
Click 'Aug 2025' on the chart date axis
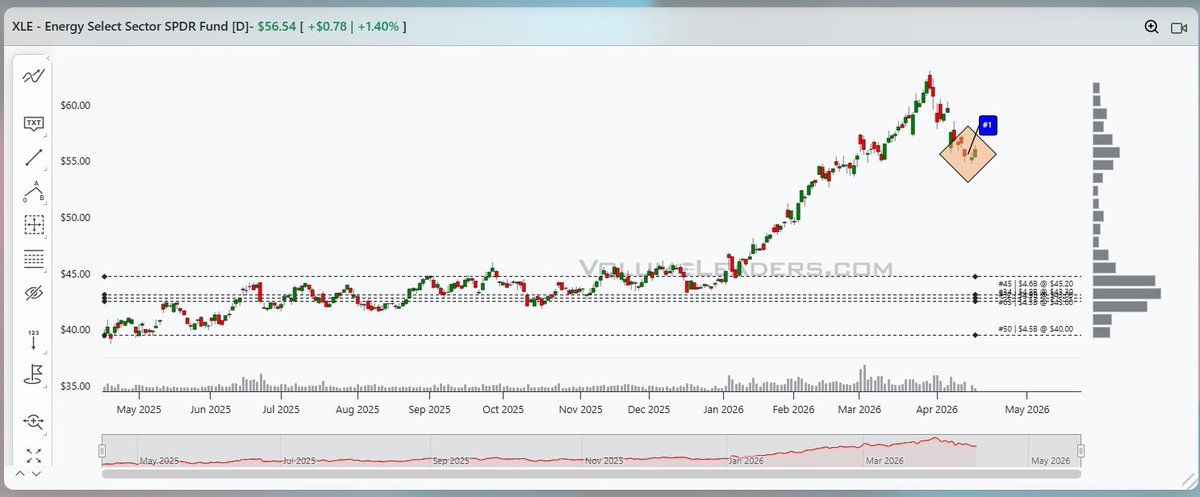357,409
